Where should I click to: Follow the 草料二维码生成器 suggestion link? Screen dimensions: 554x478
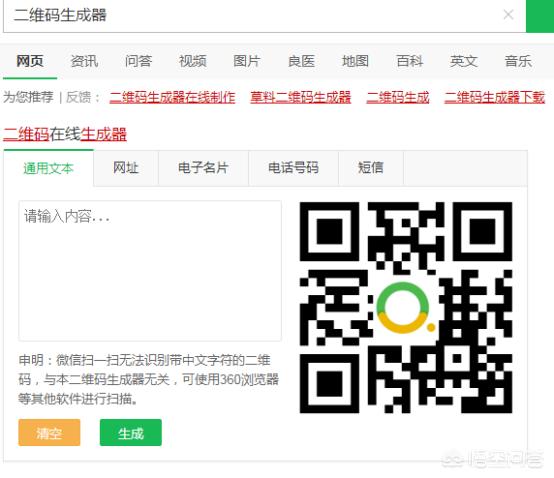coord(301,97)
